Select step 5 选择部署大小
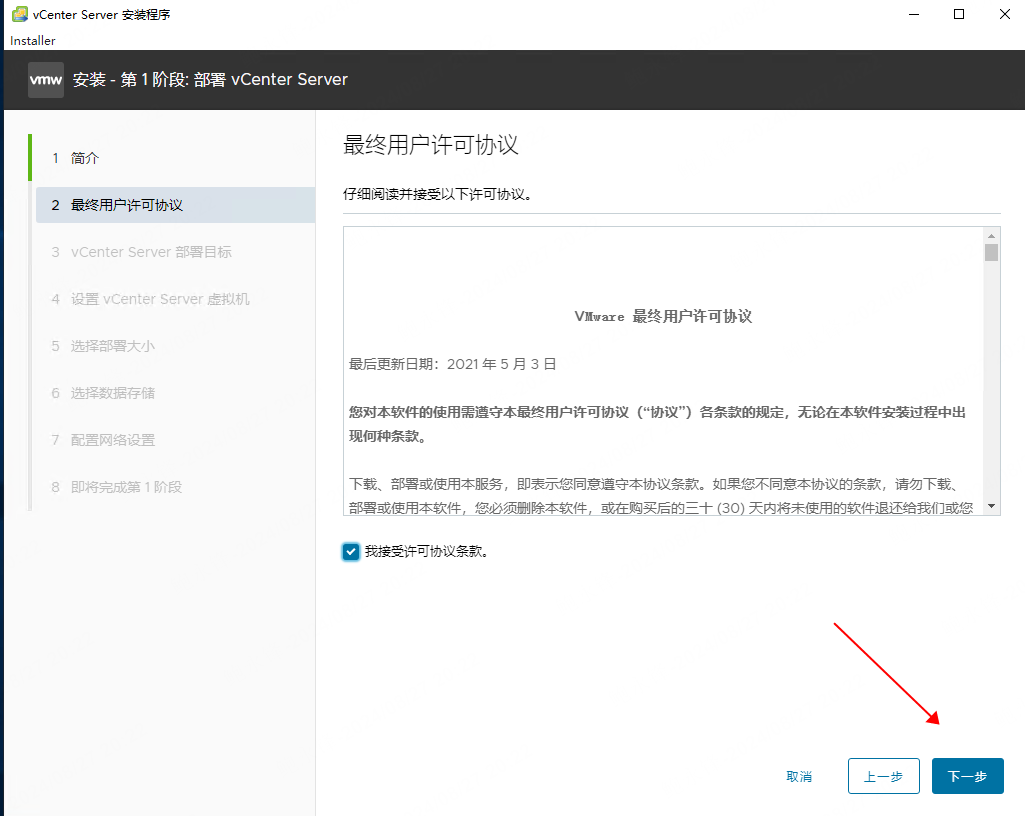 point(175,347)
